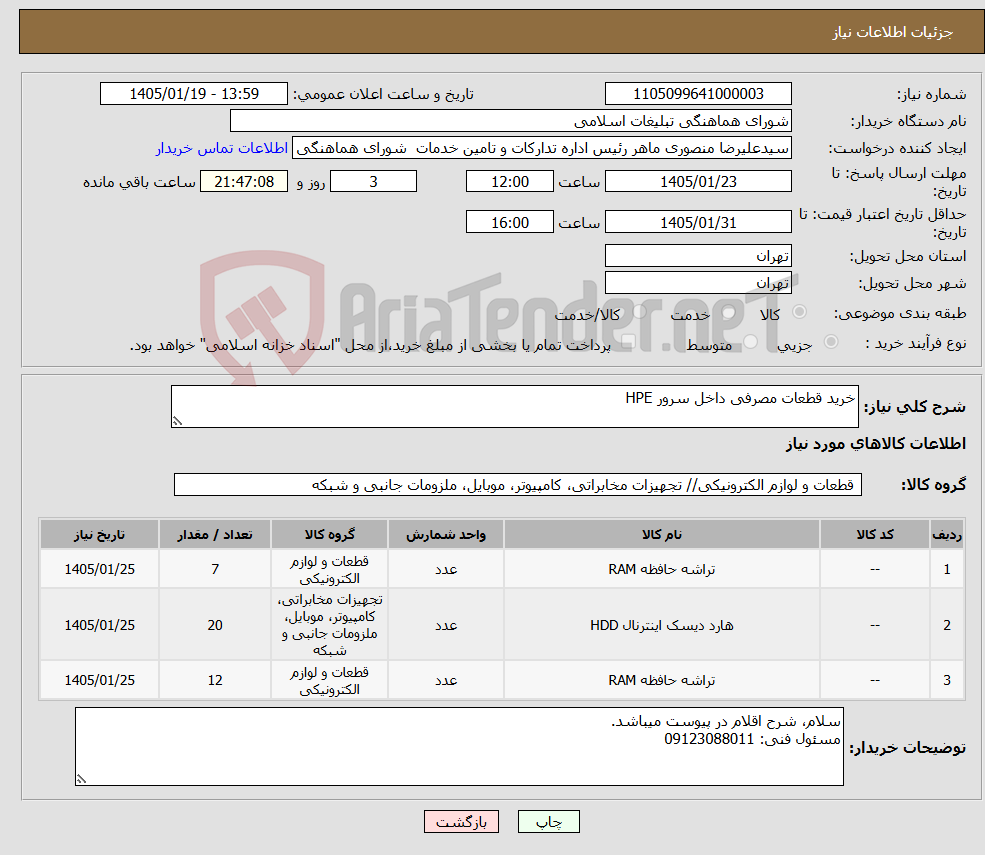Select the خدمت radio button
985x855 pixels.
click(729, 312)
